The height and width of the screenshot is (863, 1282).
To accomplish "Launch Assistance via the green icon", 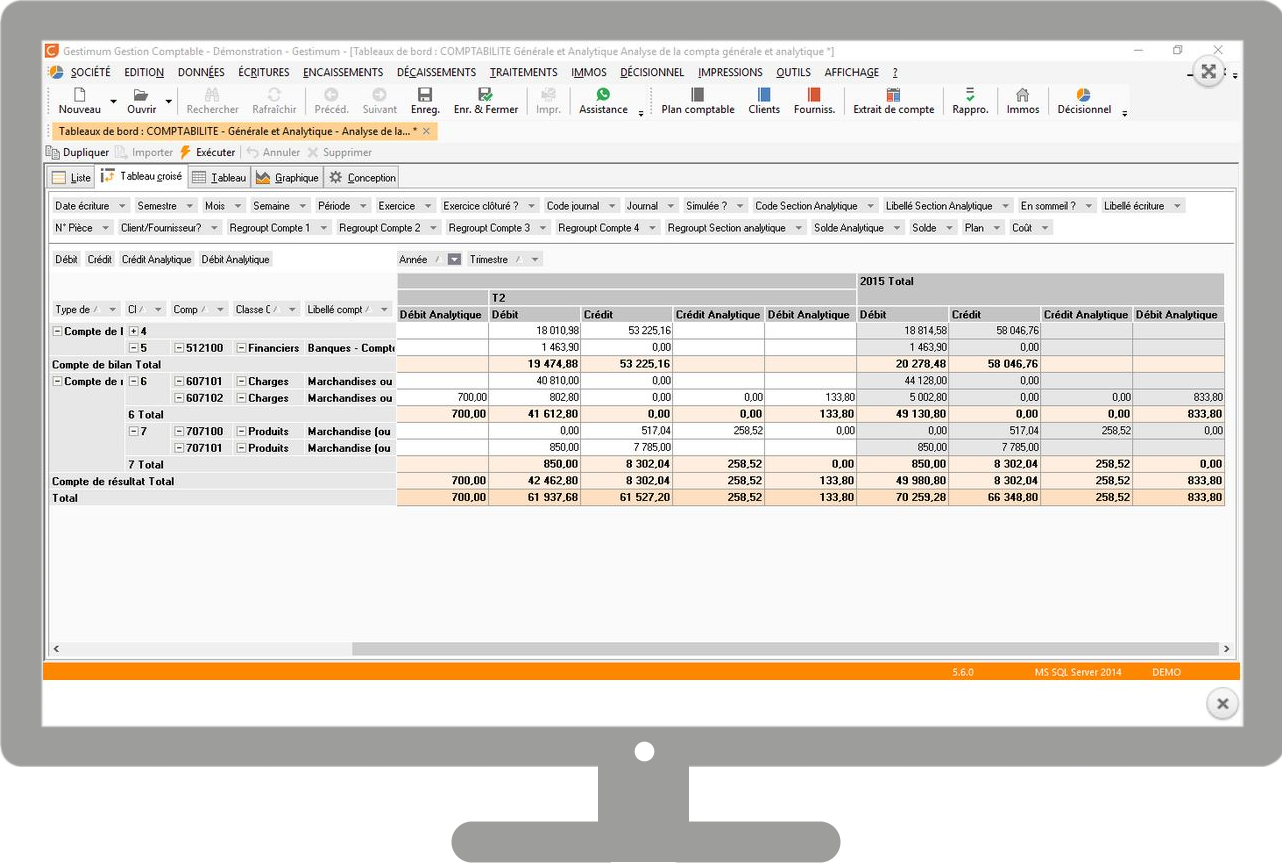I will pyautogui.click(x=602, y=93).
